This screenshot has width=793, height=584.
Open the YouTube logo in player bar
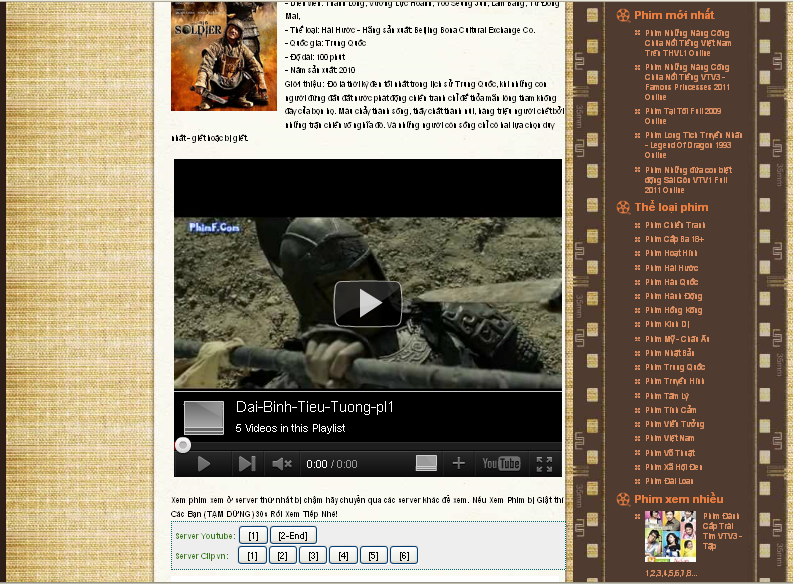coord(501,464)
